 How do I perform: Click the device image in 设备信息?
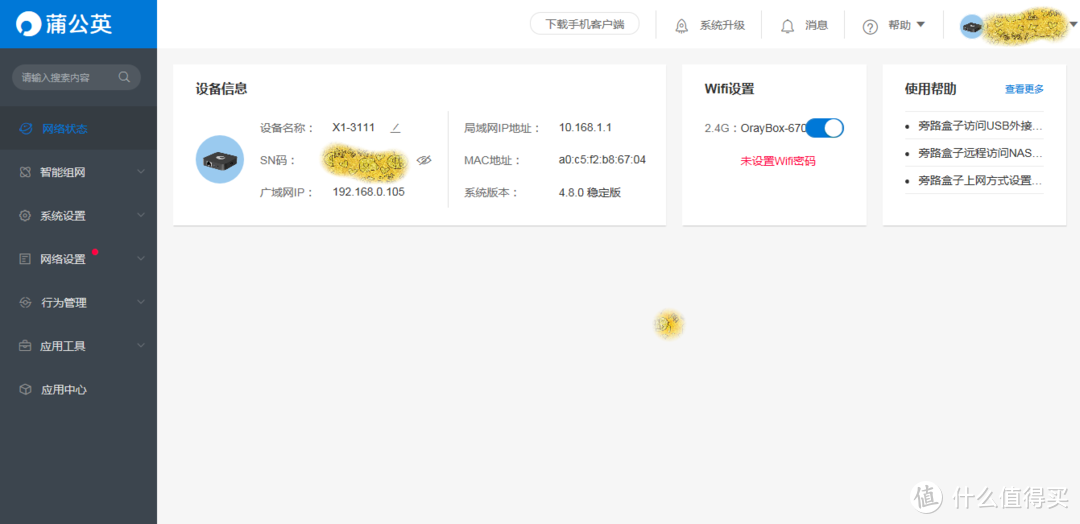tap(220, 159)
